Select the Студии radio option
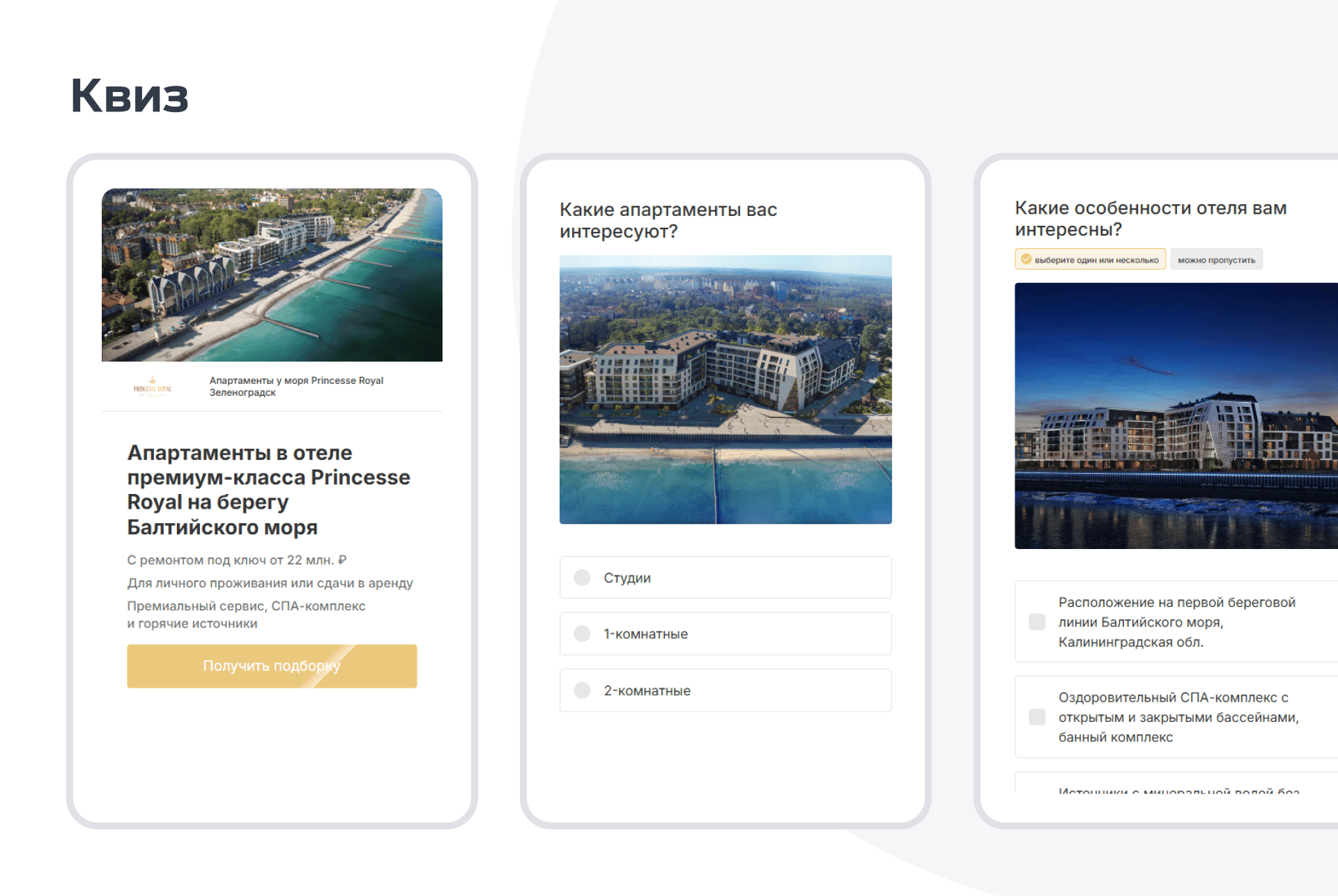The image size is (1338, 896). pyautogui.click(x=583, y=578)
